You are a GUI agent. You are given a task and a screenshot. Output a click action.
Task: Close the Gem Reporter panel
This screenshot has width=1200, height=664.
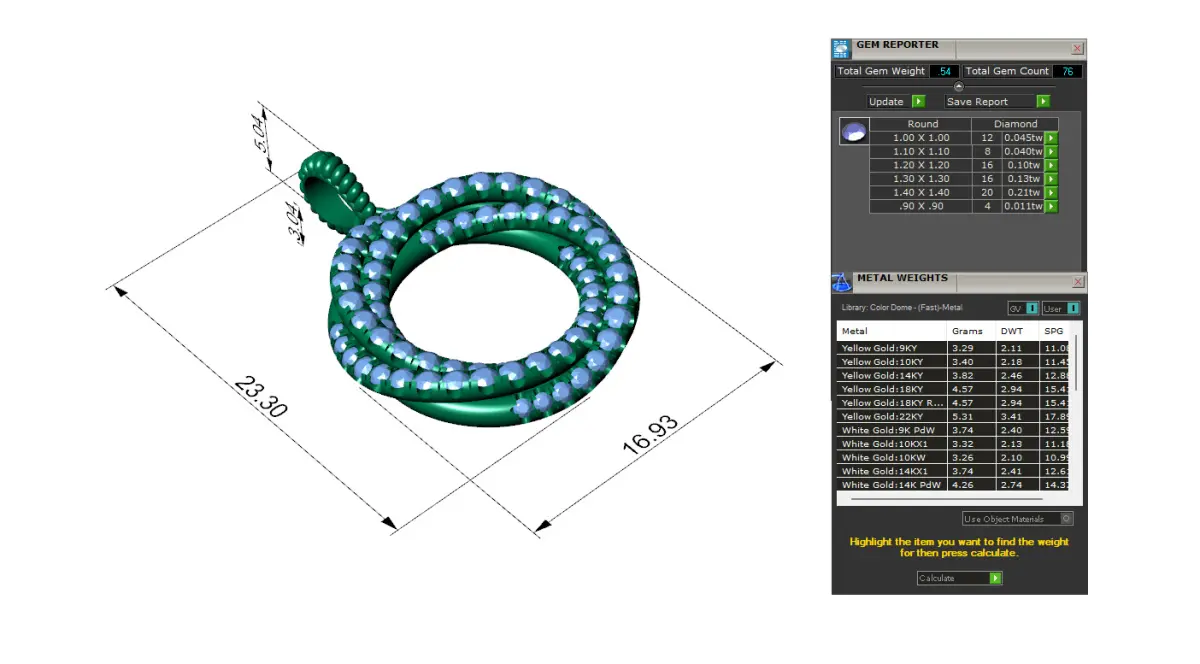click(1077, 48)
